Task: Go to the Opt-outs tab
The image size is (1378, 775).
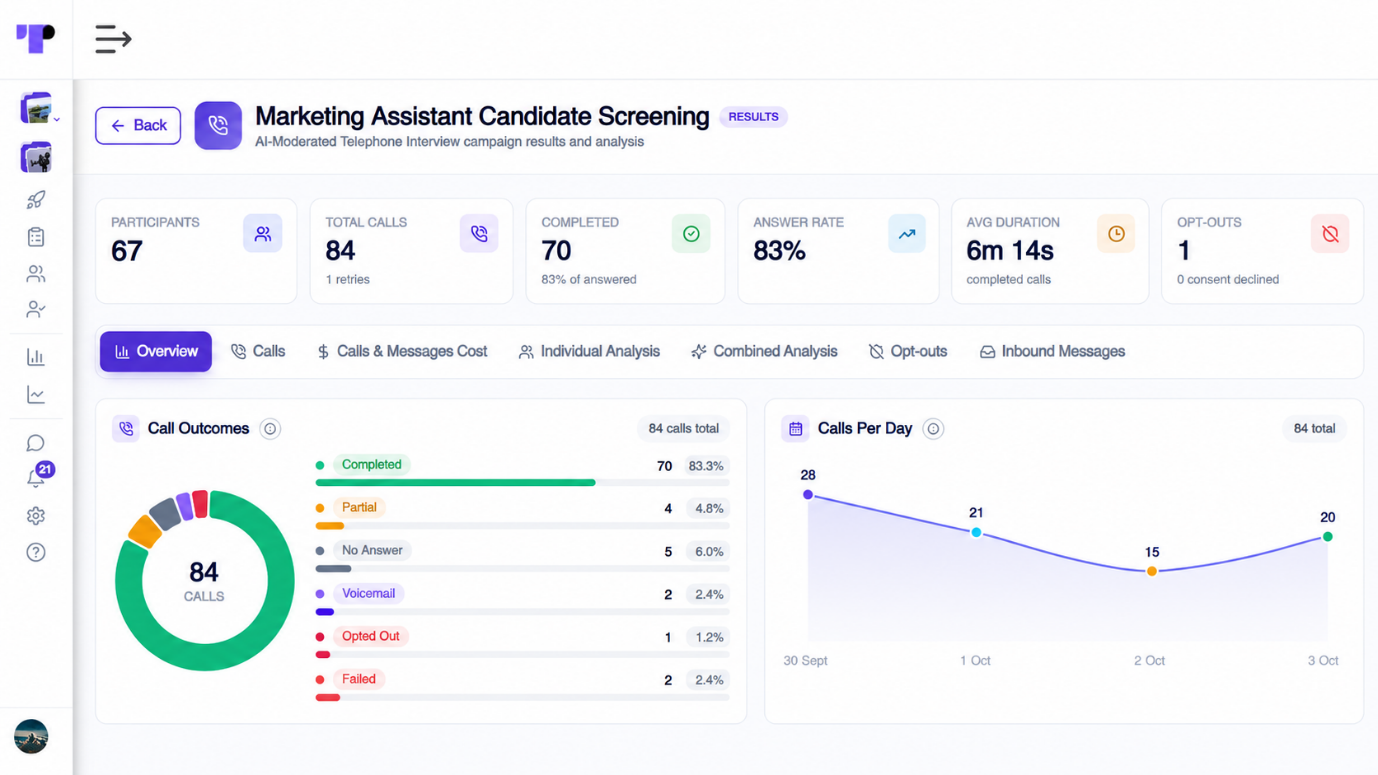Action: 908,352
